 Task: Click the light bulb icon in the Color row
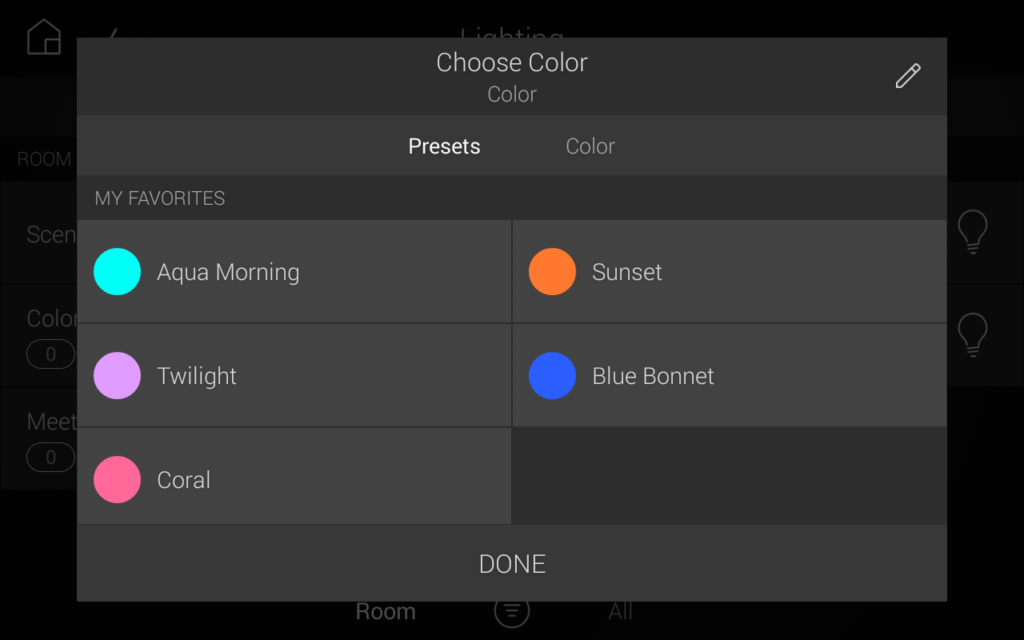coord(972,334)
